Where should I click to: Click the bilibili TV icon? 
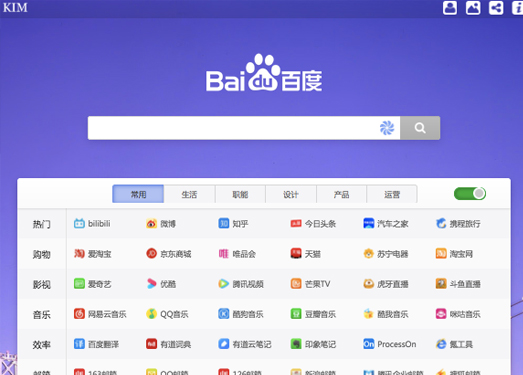tap(79, 223)
